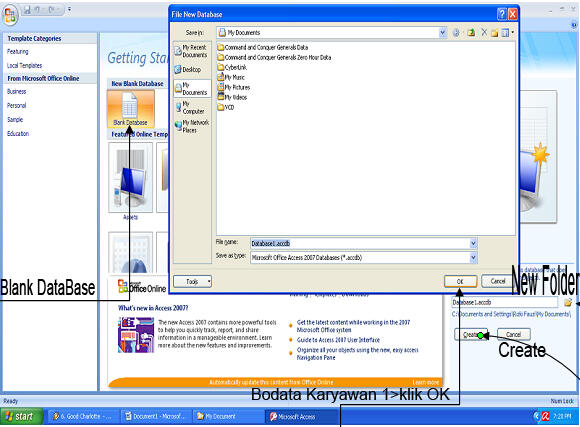Image resolution: width=580 pixels, height=427 pixels.
Task: Go up one level folder icon
Action: pos(471,33)
